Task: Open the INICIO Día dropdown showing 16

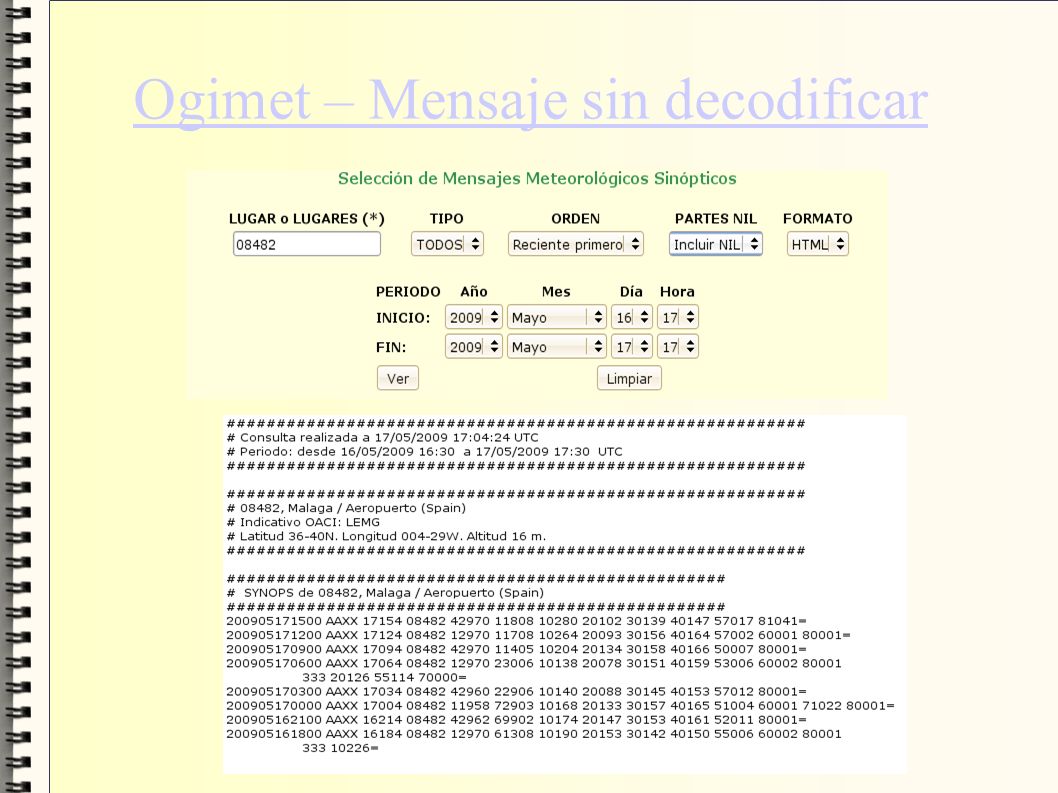Action: pyautogui.click(x=632, y=317)
